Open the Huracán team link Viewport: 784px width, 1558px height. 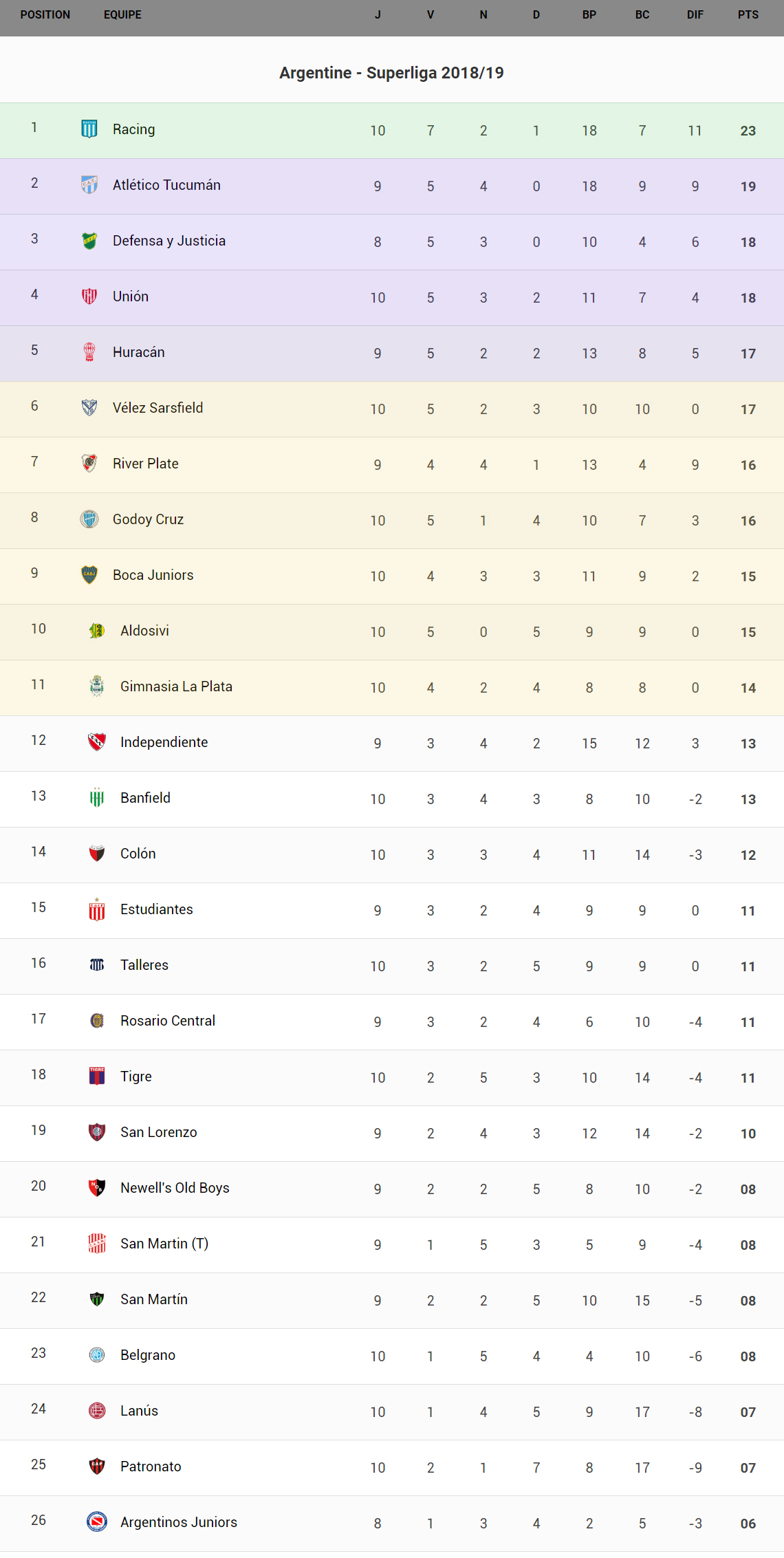[x=139, y=352]
